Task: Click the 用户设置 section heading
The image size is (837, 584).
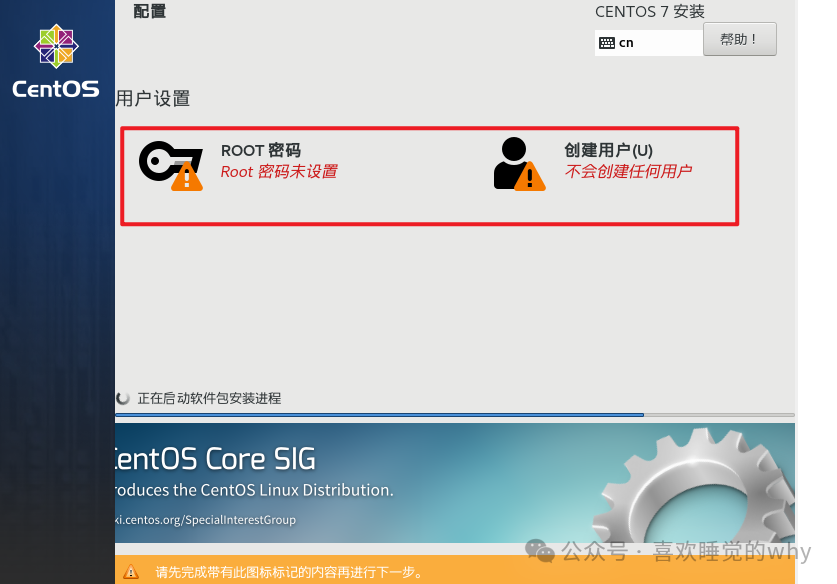Action: point(153,99)
